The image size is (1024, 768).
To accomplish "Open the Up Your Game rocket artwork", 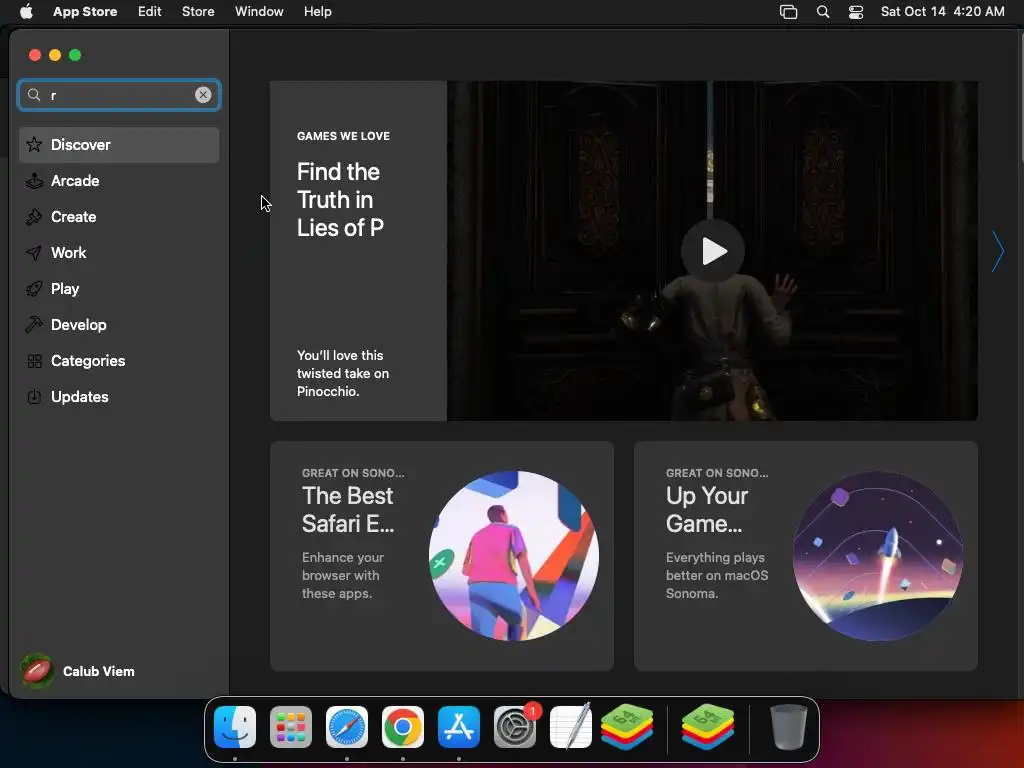I will coord(878,556).
